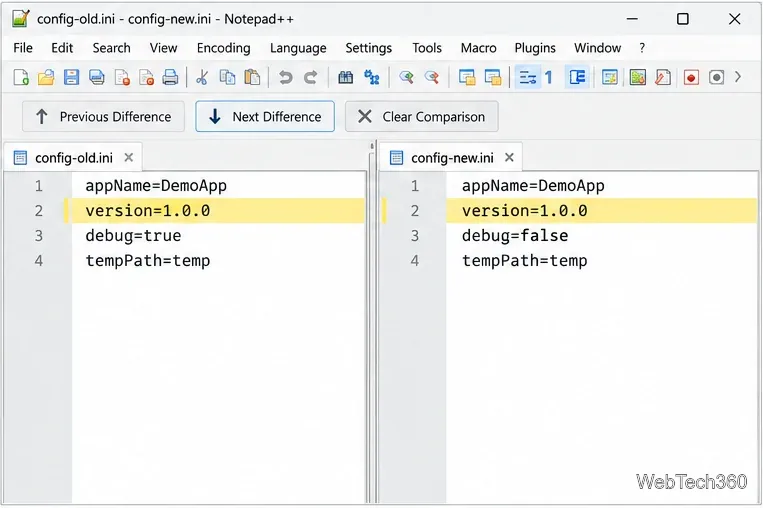Toggle the document map panel button
The width and height of the screenshot is (763, 508).
pyautogui.click(x=610, y=77)
